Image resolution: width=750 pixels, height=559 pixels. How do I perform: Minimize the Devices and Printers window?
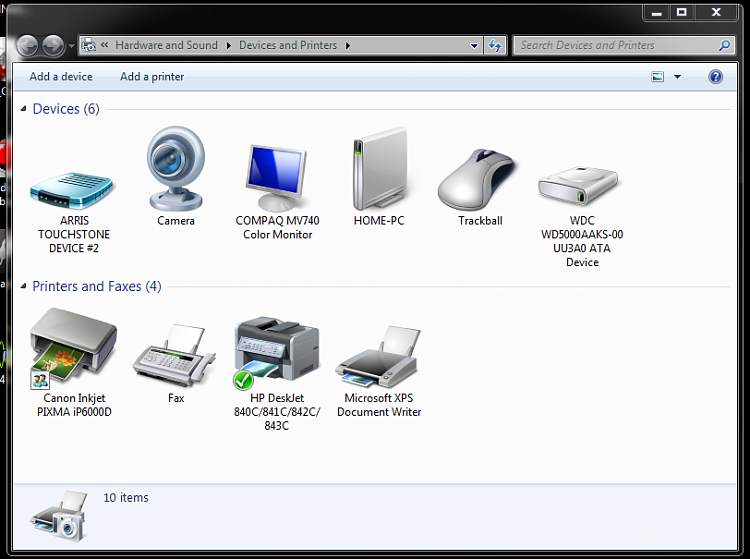click(657, 12)
